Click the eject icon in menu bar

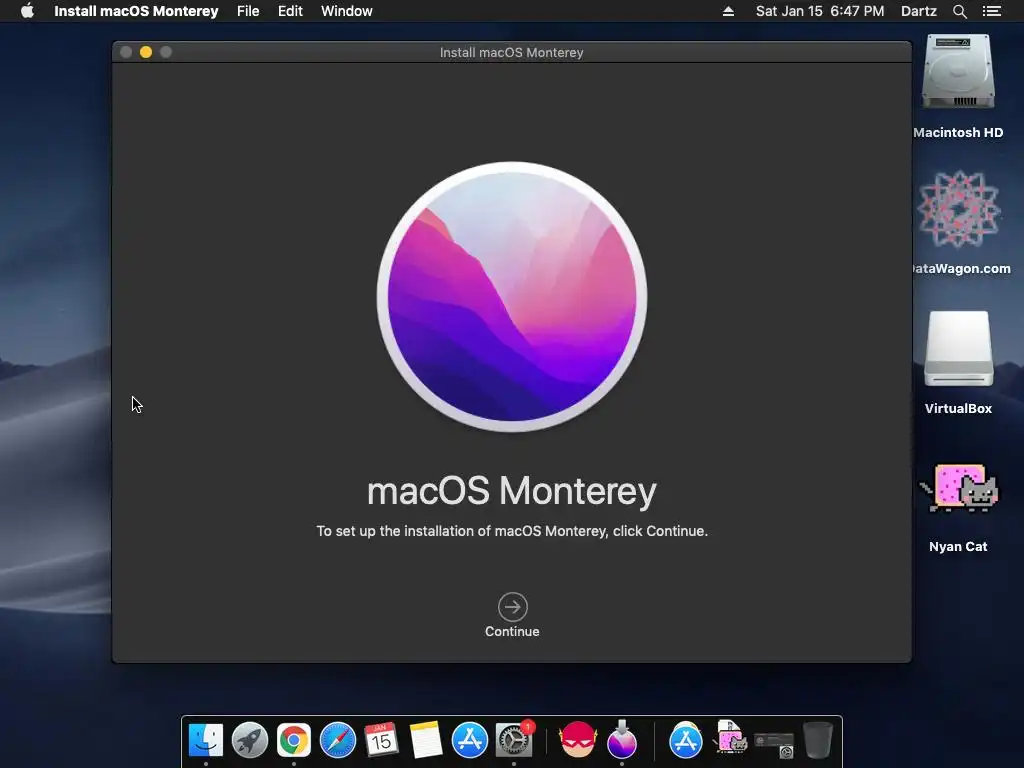coord(728,11)
